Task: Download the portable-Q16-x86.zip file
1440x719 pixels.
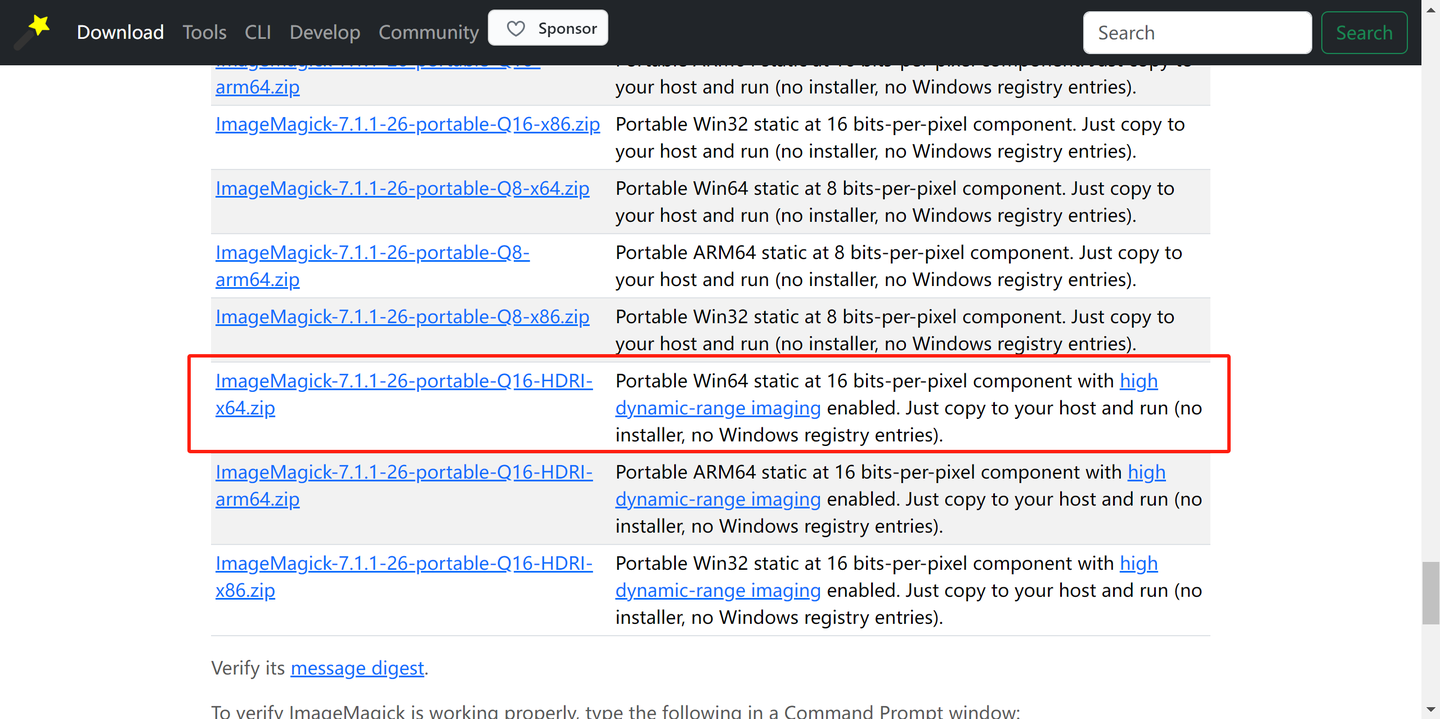Action: pos(407,125)
